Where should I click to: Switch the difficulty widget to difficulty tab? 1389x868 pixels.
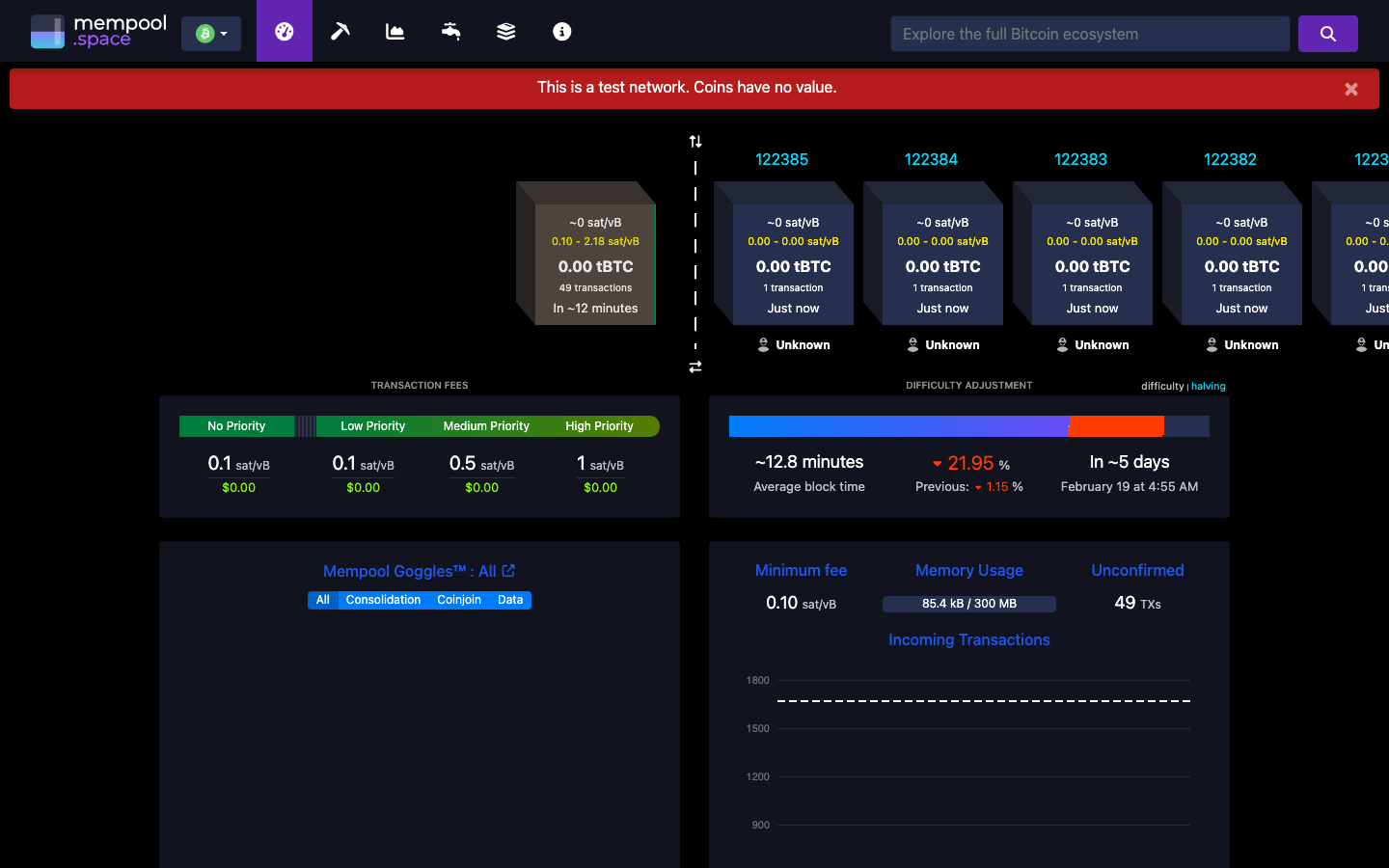coord(1164,386)
